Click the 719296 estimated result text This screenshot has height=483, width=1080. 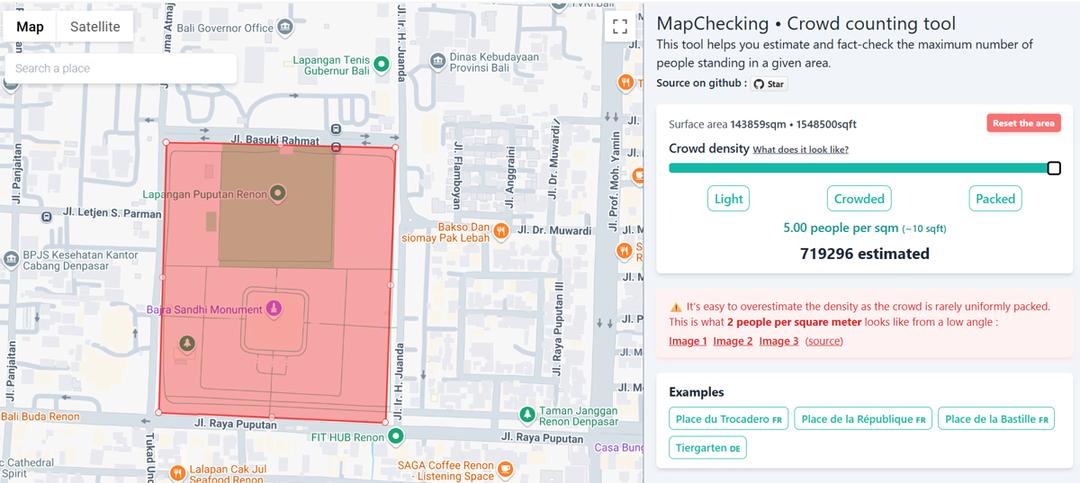tap(864, 254)
